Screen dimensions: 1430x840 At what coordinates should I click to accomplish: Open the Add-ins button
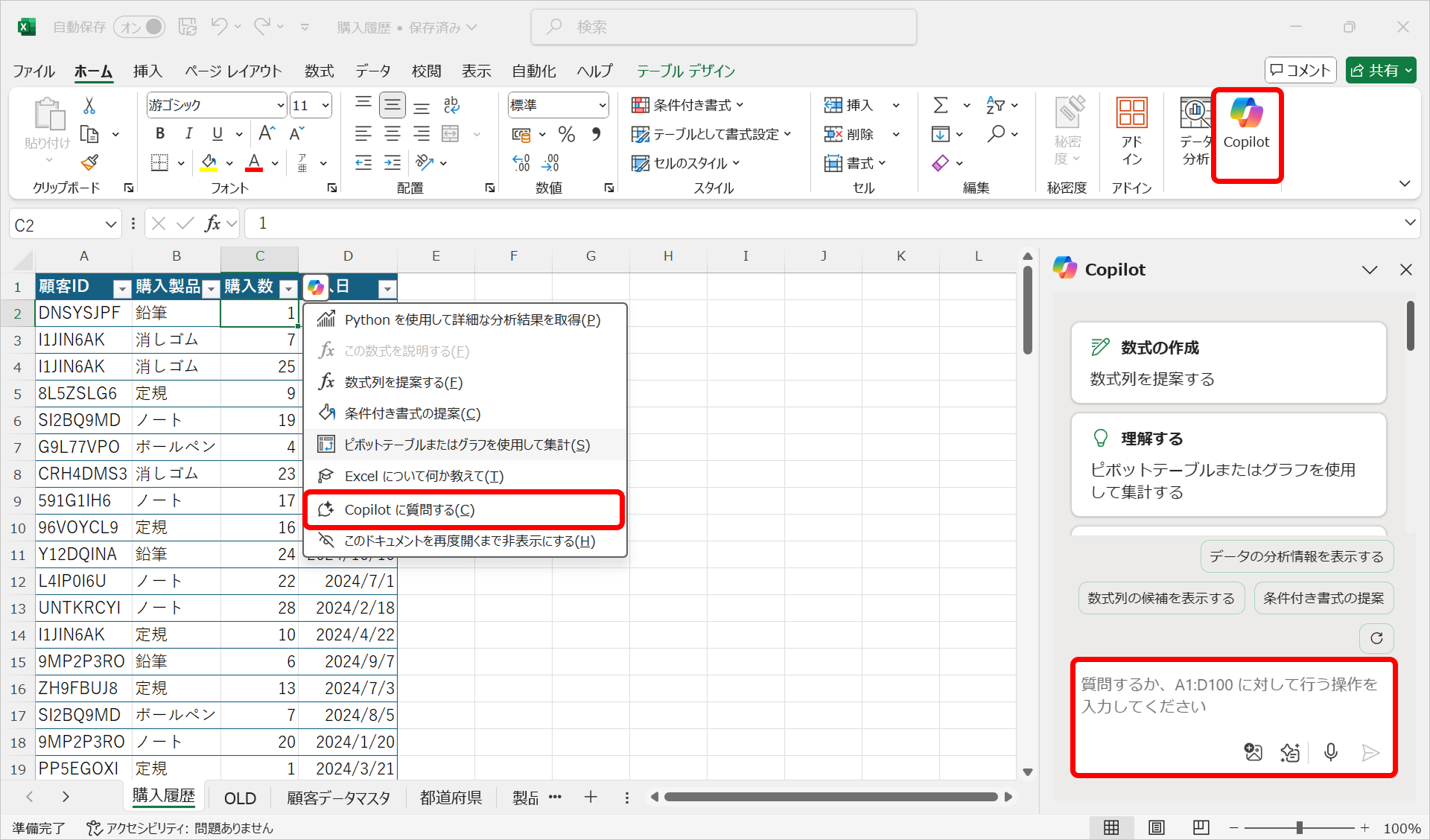tap(1132, 132)
